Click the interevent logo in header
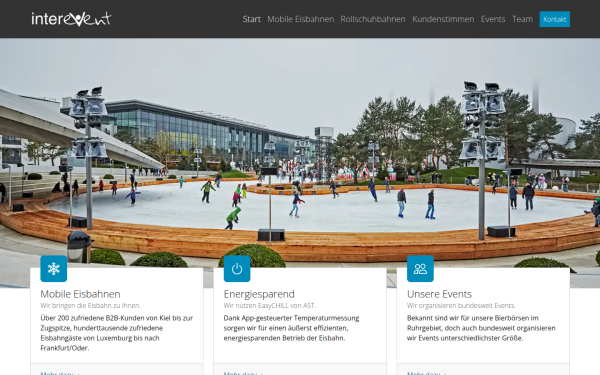Image resolution: width=600 pixels, height=375 pixels. click(71, 19)
